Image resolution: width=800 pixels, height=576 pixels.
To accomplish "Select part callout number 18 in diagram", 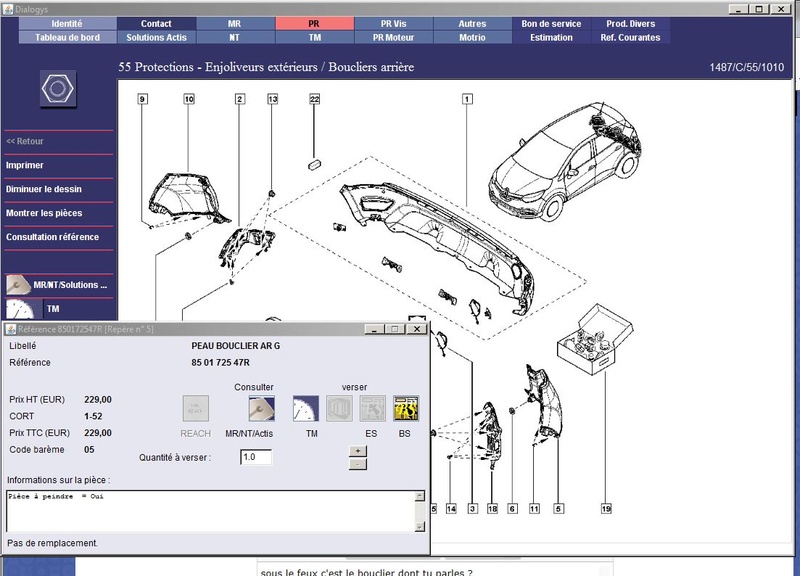I will (492, 509).
